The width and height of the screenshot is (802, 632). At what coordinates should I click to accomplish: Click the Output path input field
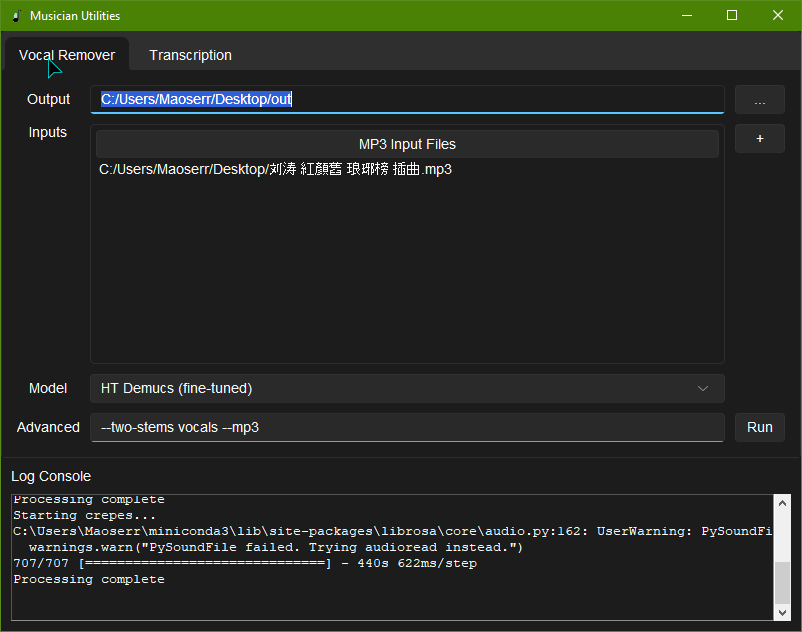point(407,99)
